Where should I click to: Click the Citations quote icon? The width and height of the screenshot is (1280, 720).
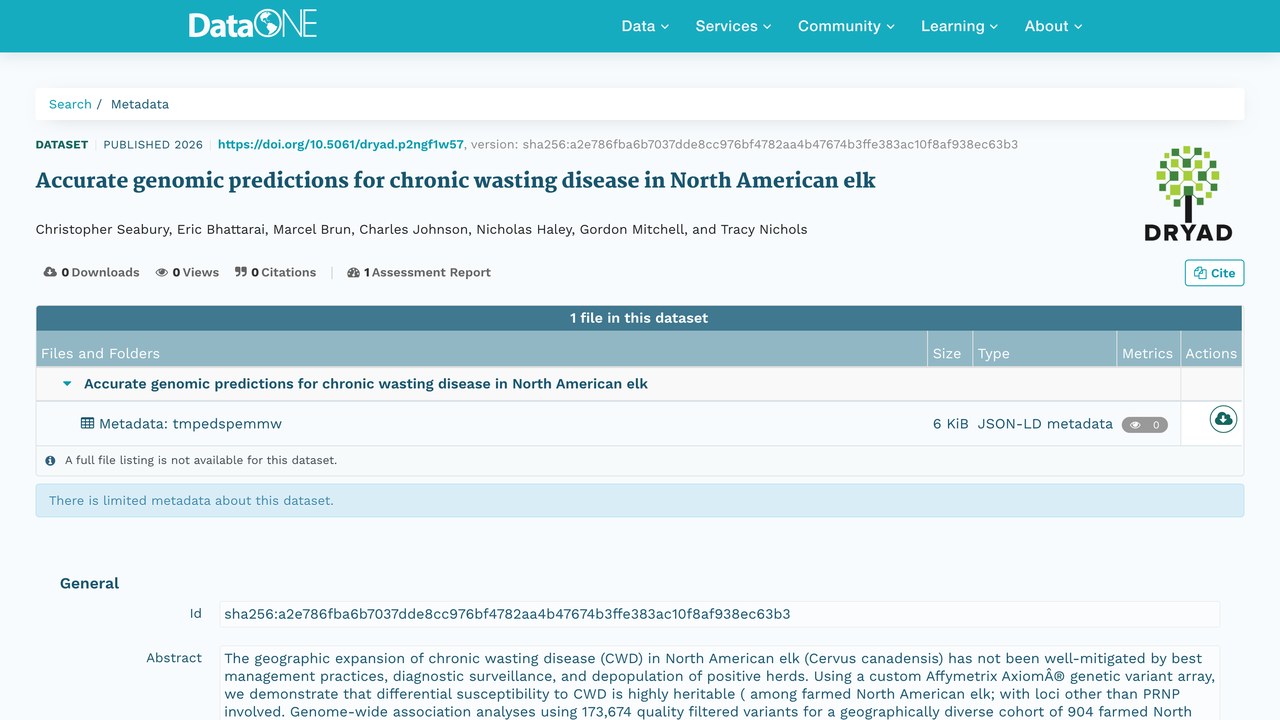pyautogui.click(x=241, y=272)
